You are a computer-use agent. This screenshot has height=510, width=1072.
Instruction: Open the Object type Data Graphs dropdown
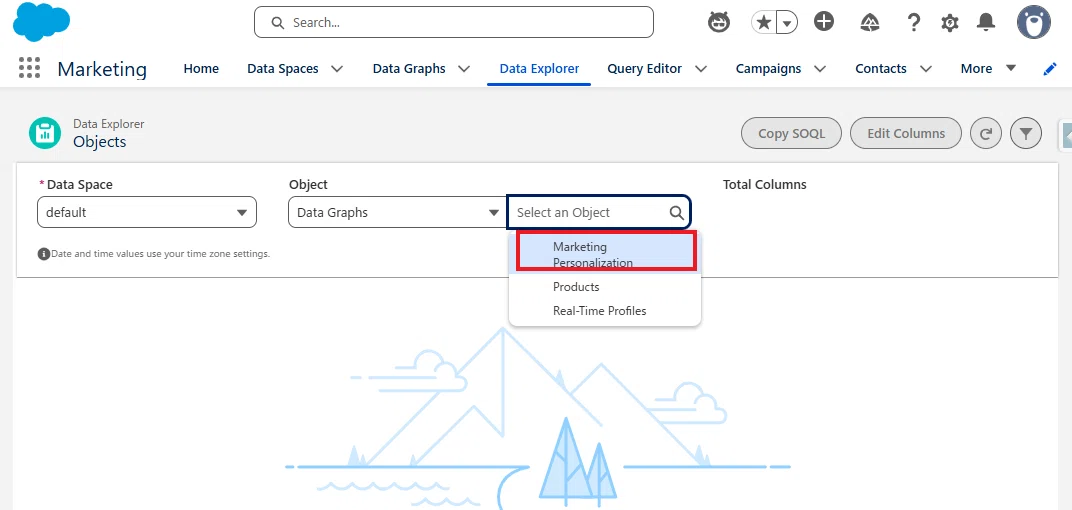(x=397, y=213)
